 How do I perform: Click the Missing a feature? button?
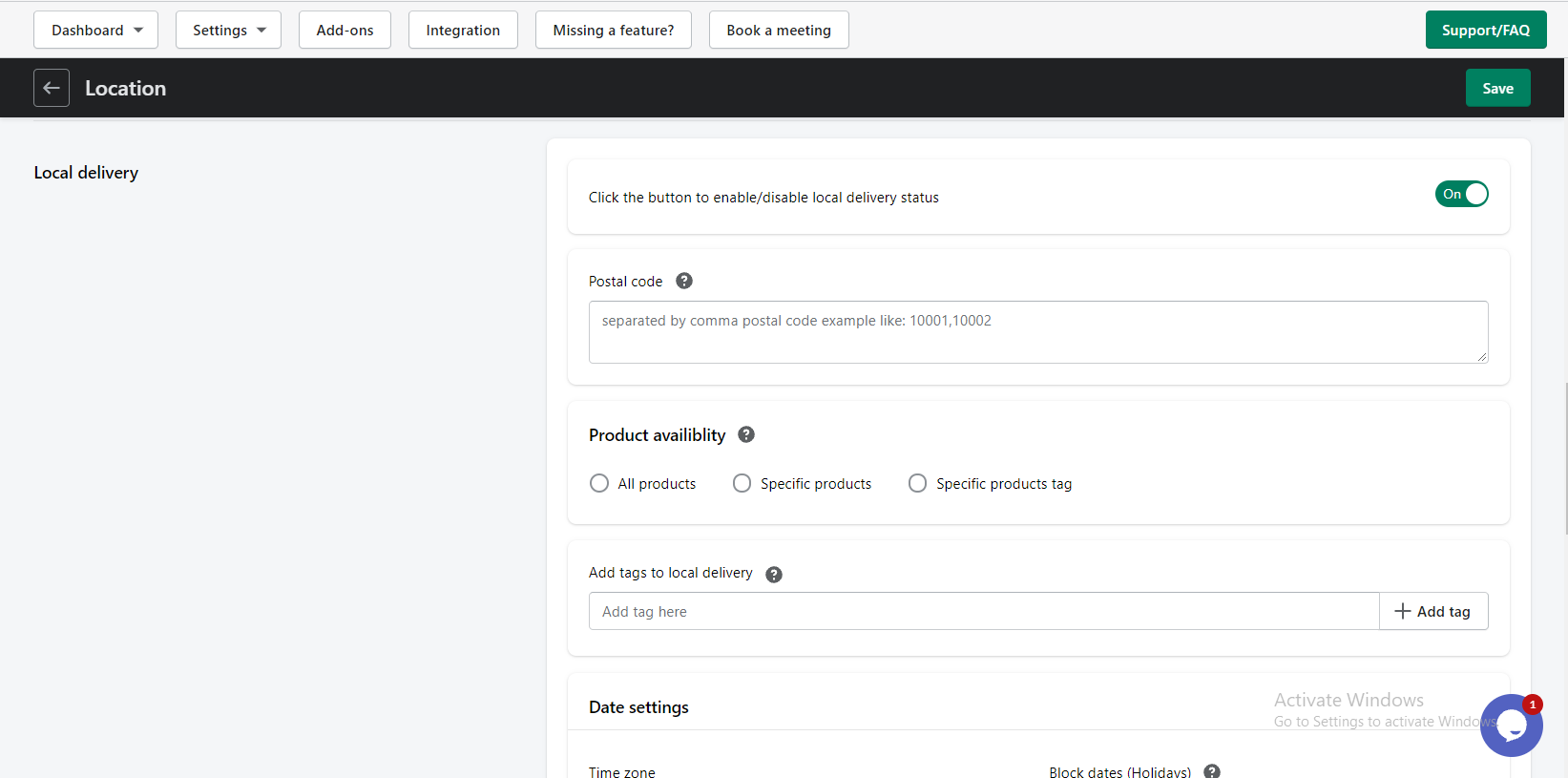[x=613, y=30]
